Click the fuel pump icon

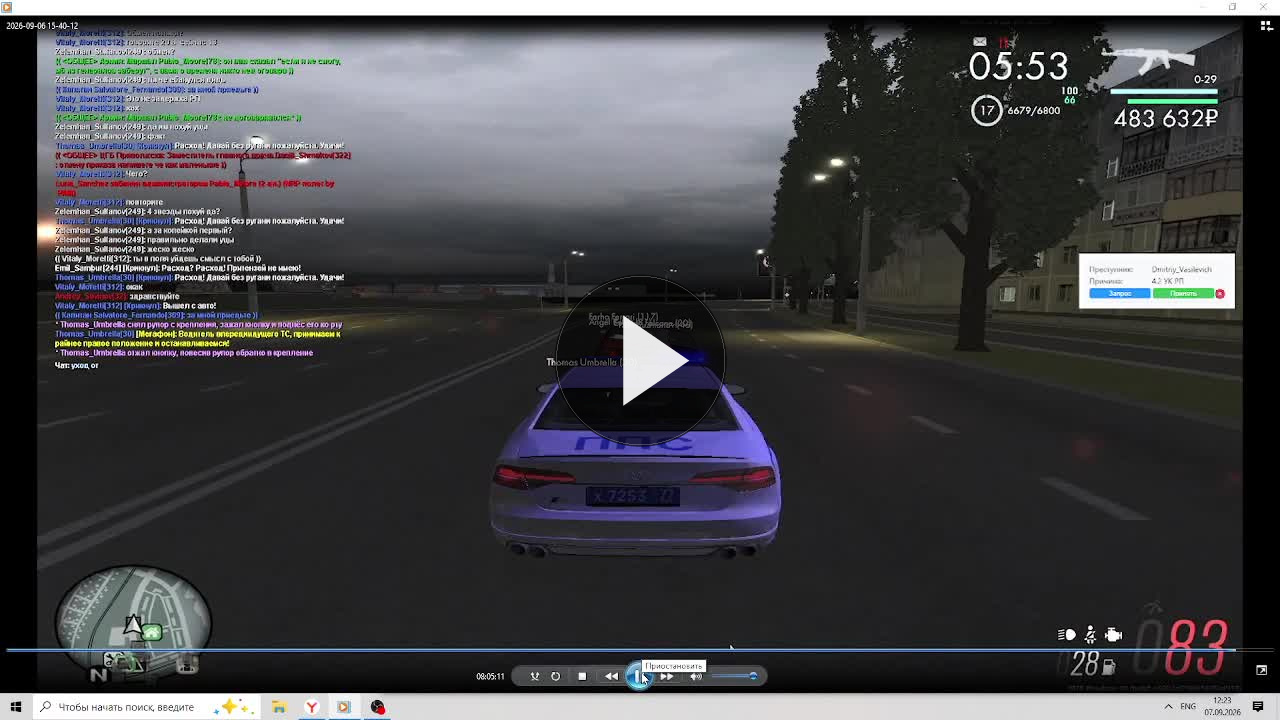pyautogui.click(x=1108, y=667)
